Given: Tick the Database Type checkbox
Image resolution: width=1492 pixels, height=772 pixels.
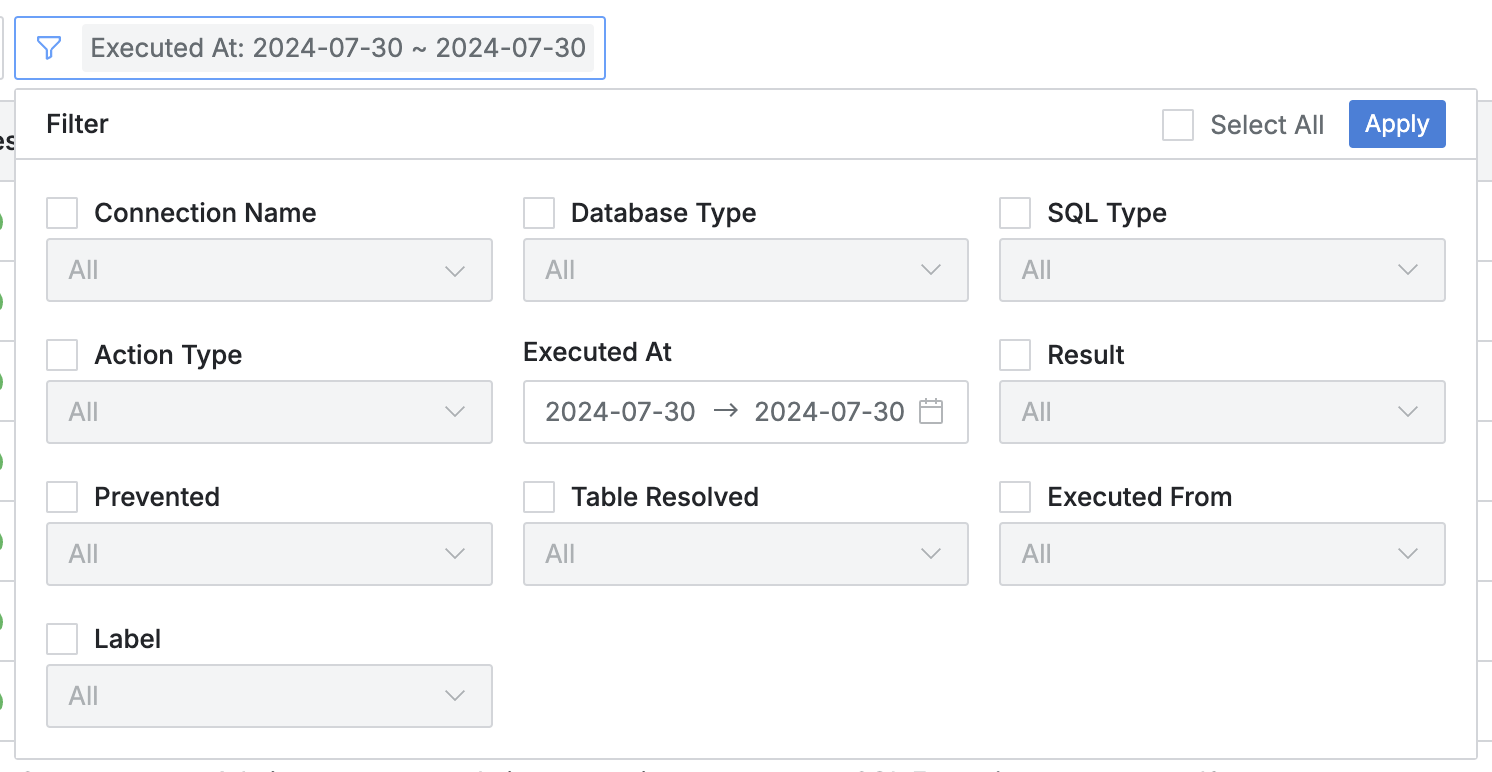Looking at the screenshot, I should (x=539, y=213).
